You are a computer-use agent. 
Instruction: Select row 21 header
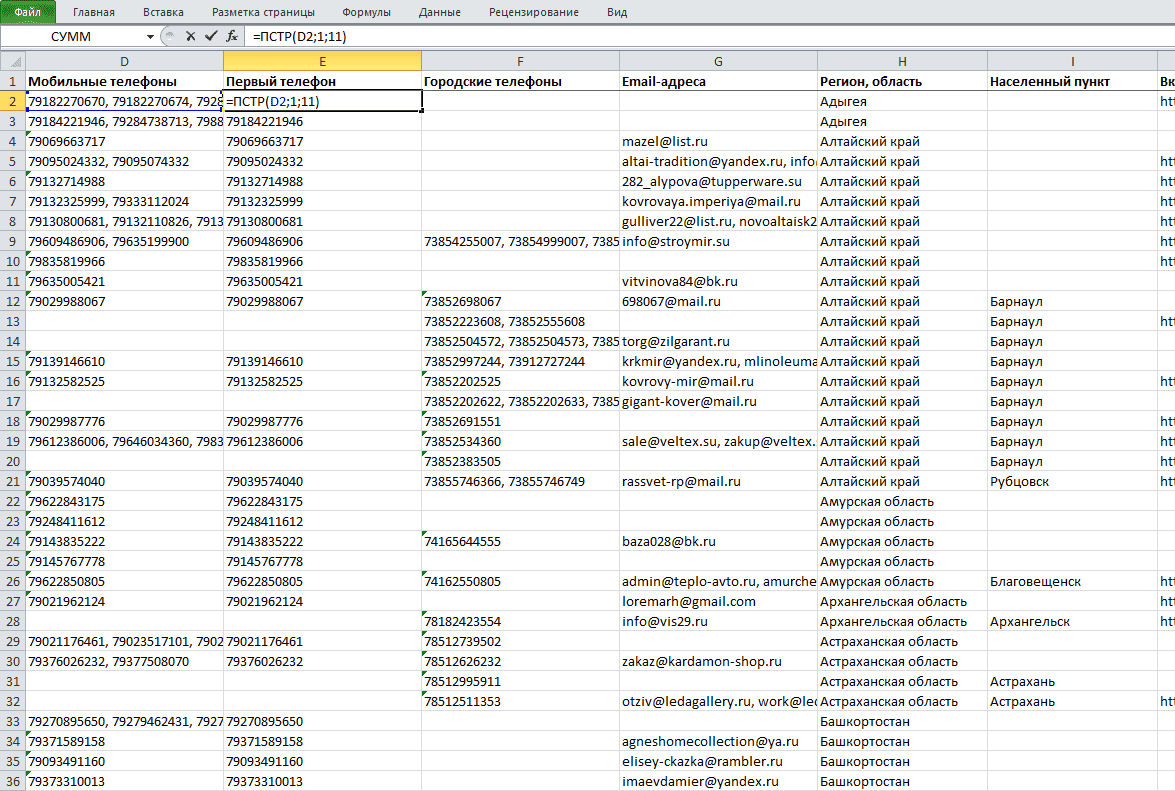tap(13, 481)
